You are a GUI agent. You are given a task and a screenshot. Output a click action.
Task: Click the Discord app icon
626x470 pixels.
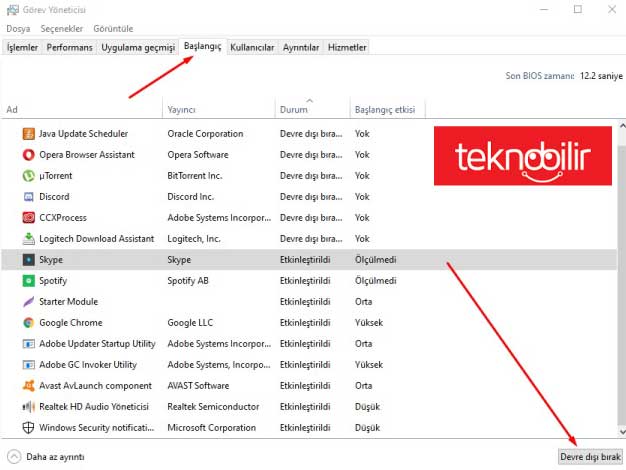[28, 197]
